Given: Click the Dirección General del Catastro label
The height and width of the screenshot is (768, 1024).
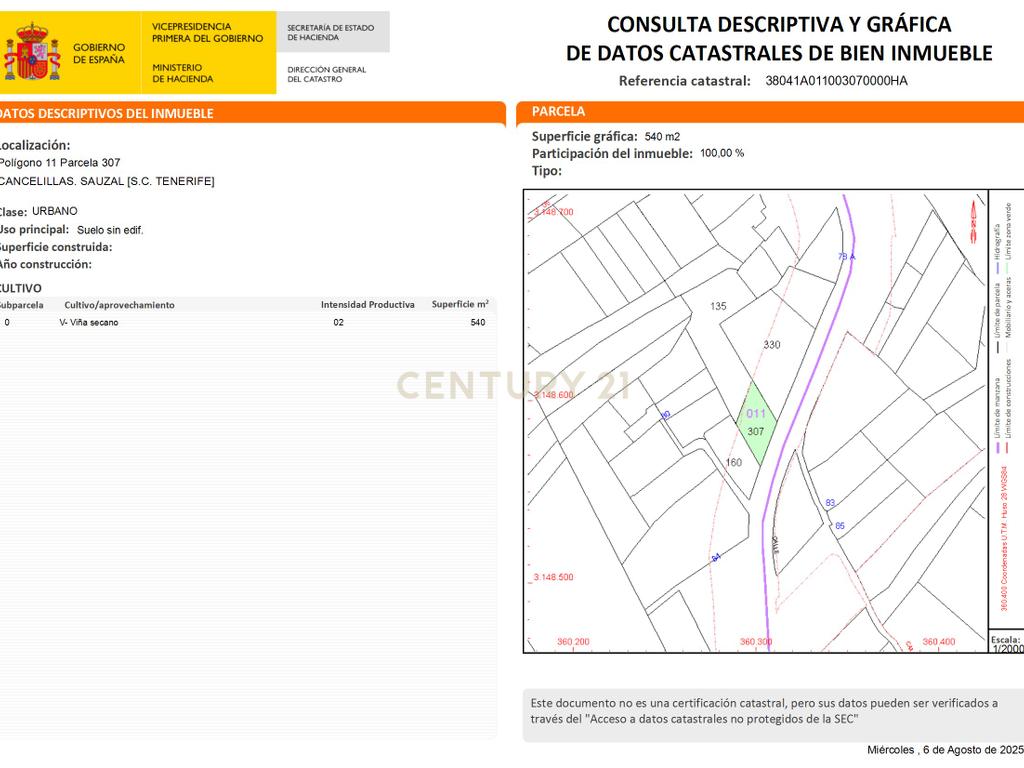Looking at the screenshot, I should tap(327, 74).
